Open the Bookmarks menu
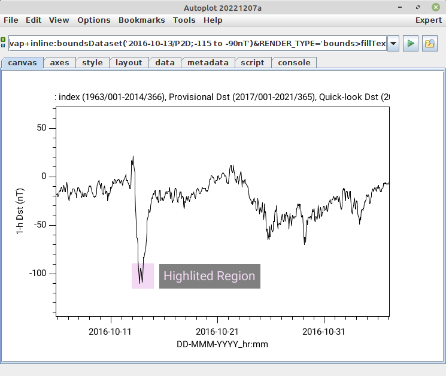Viewport: 446px width, 376px height. (x=142, y=20)
